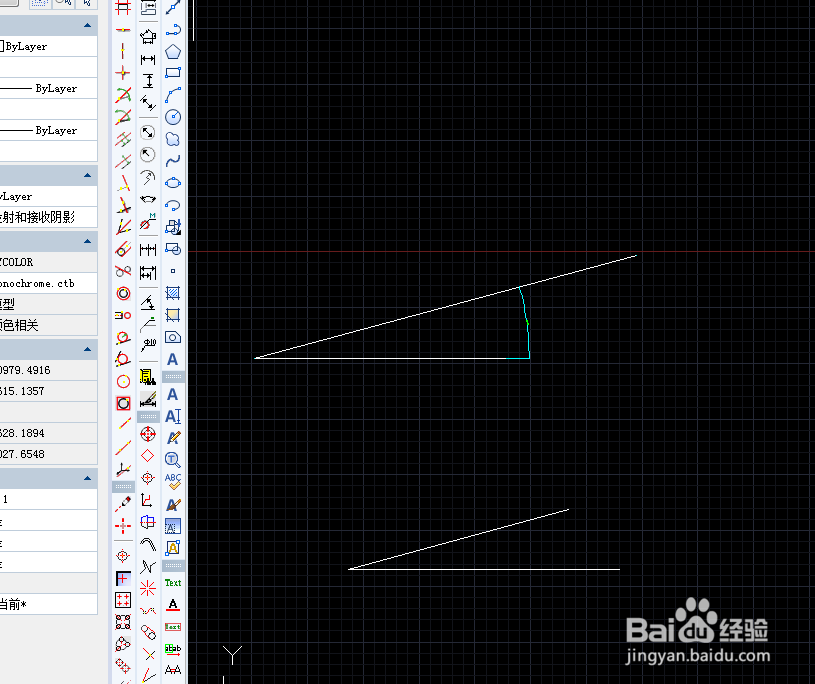
Task: Collapse the section above the yLayer row
Action: point(87,175)
